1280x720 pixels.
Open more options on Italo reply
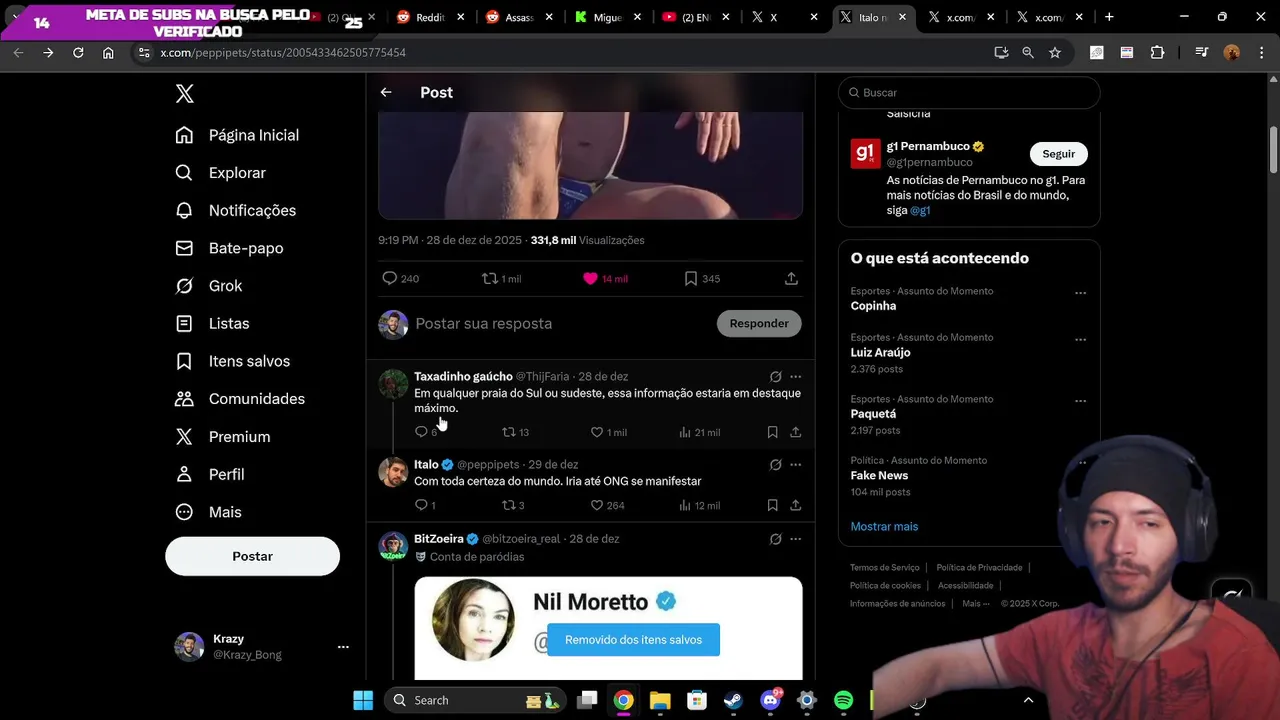795,465
